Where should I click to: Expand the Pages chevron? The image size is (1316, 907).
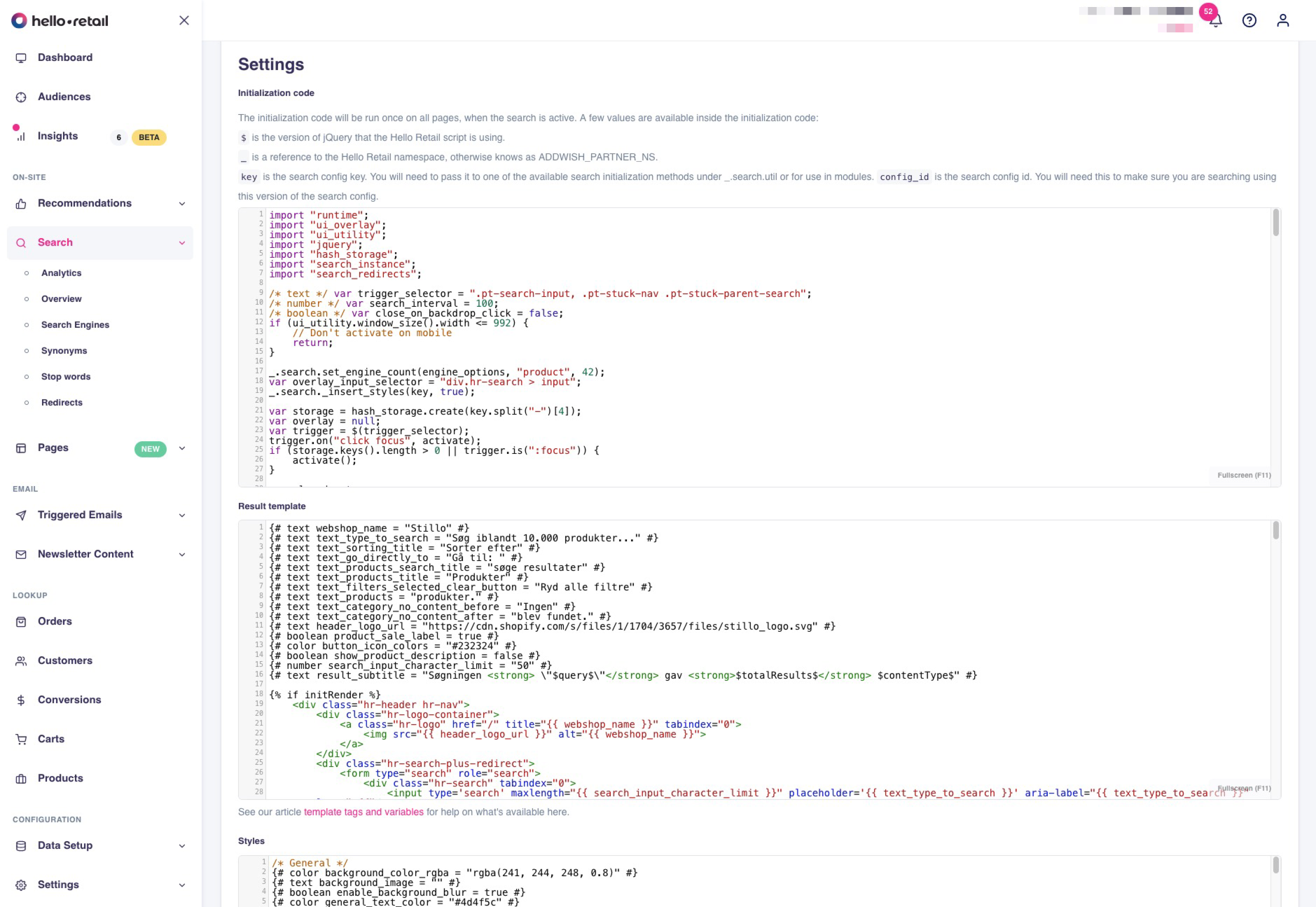pos(182,448)
